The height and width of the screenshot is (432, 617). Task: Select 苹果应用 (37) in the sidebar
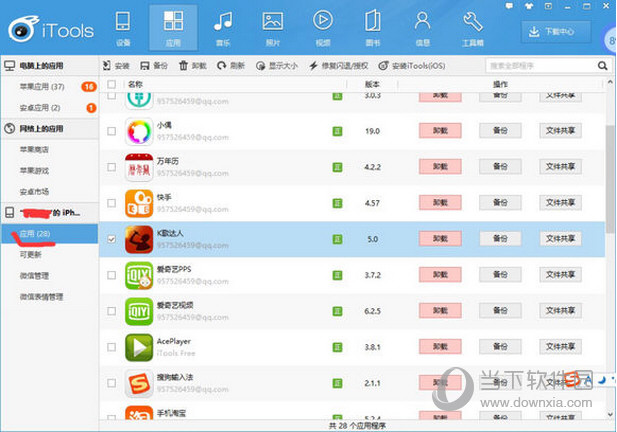pos(50,87)
